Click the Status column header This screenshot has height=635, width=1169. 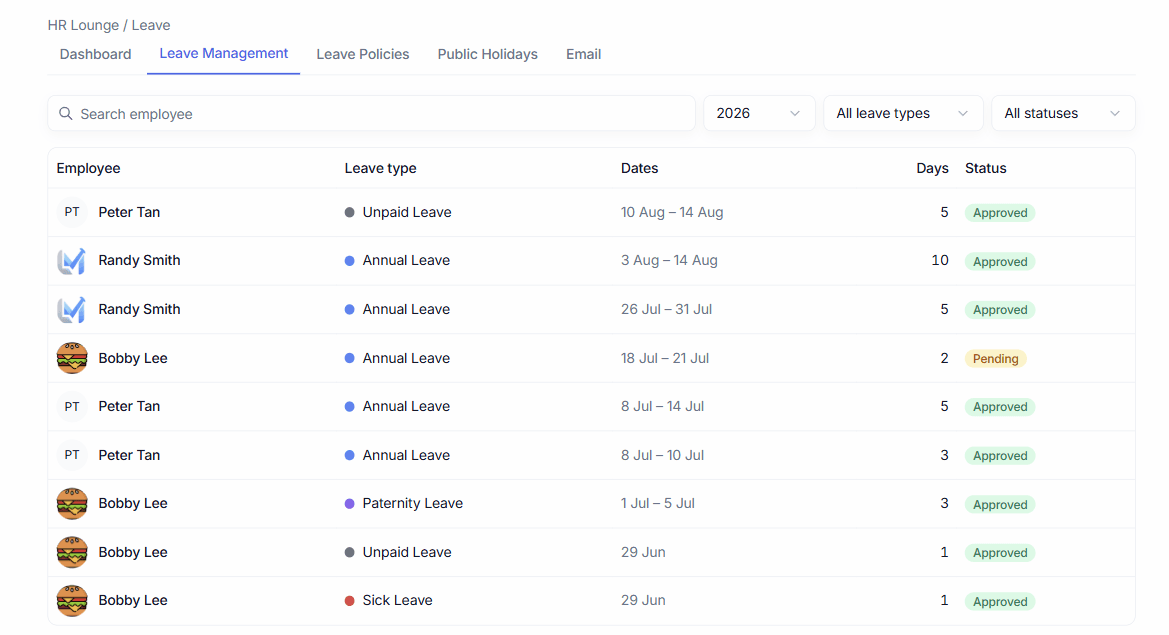(986, 168)
